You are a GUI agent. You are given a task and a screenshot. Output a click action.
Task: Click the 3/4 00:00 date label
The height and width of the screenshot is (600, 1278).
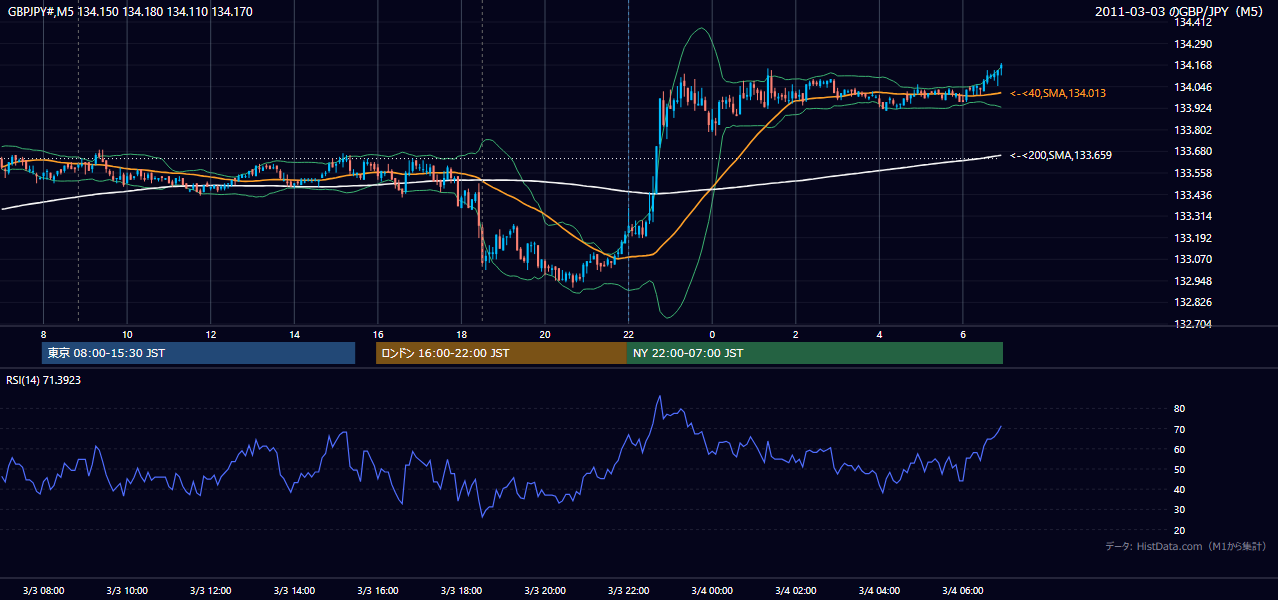point(711,590)
